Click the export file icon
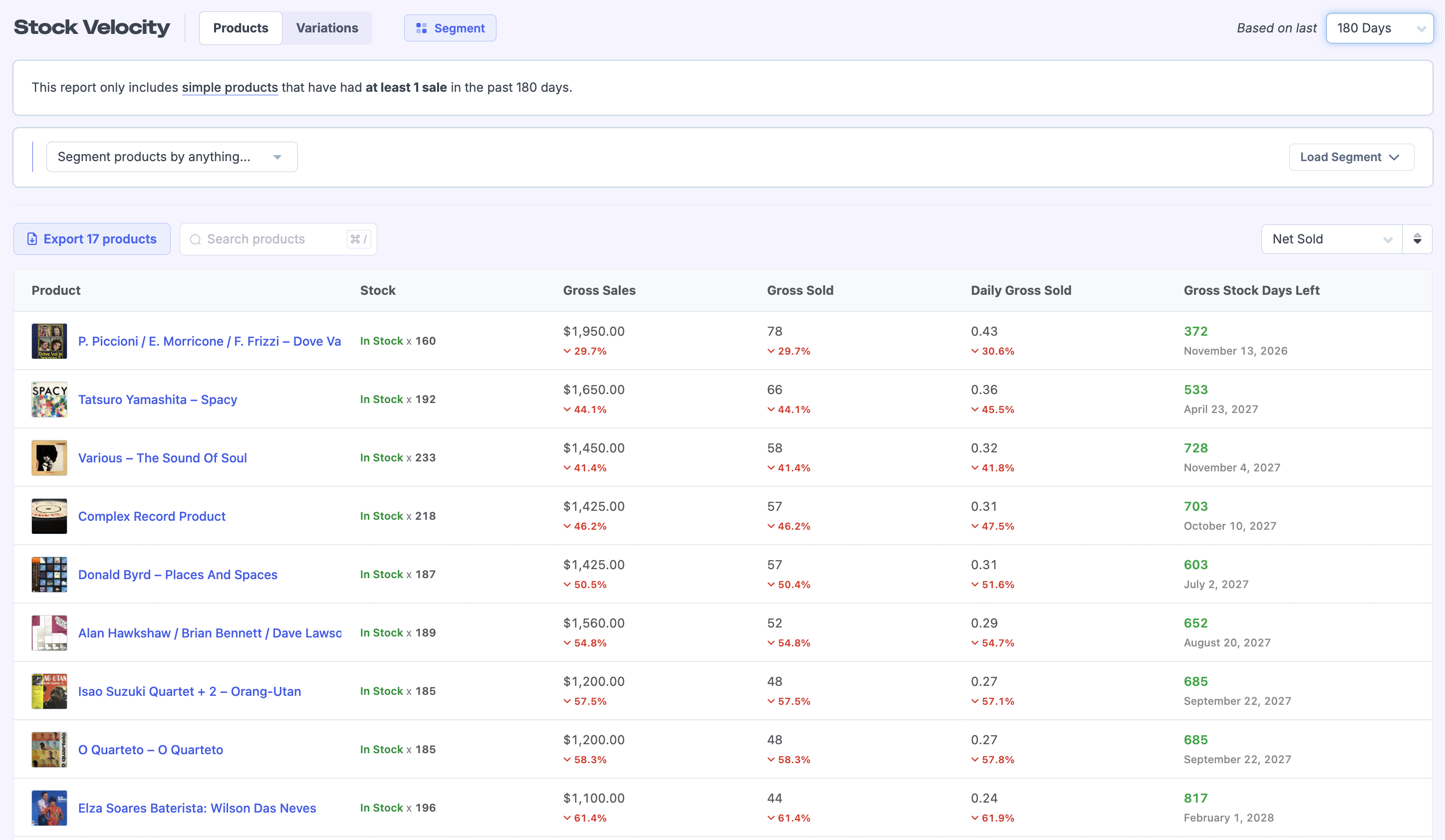The height and width of the screenshot is (840, 1445). 32,239
